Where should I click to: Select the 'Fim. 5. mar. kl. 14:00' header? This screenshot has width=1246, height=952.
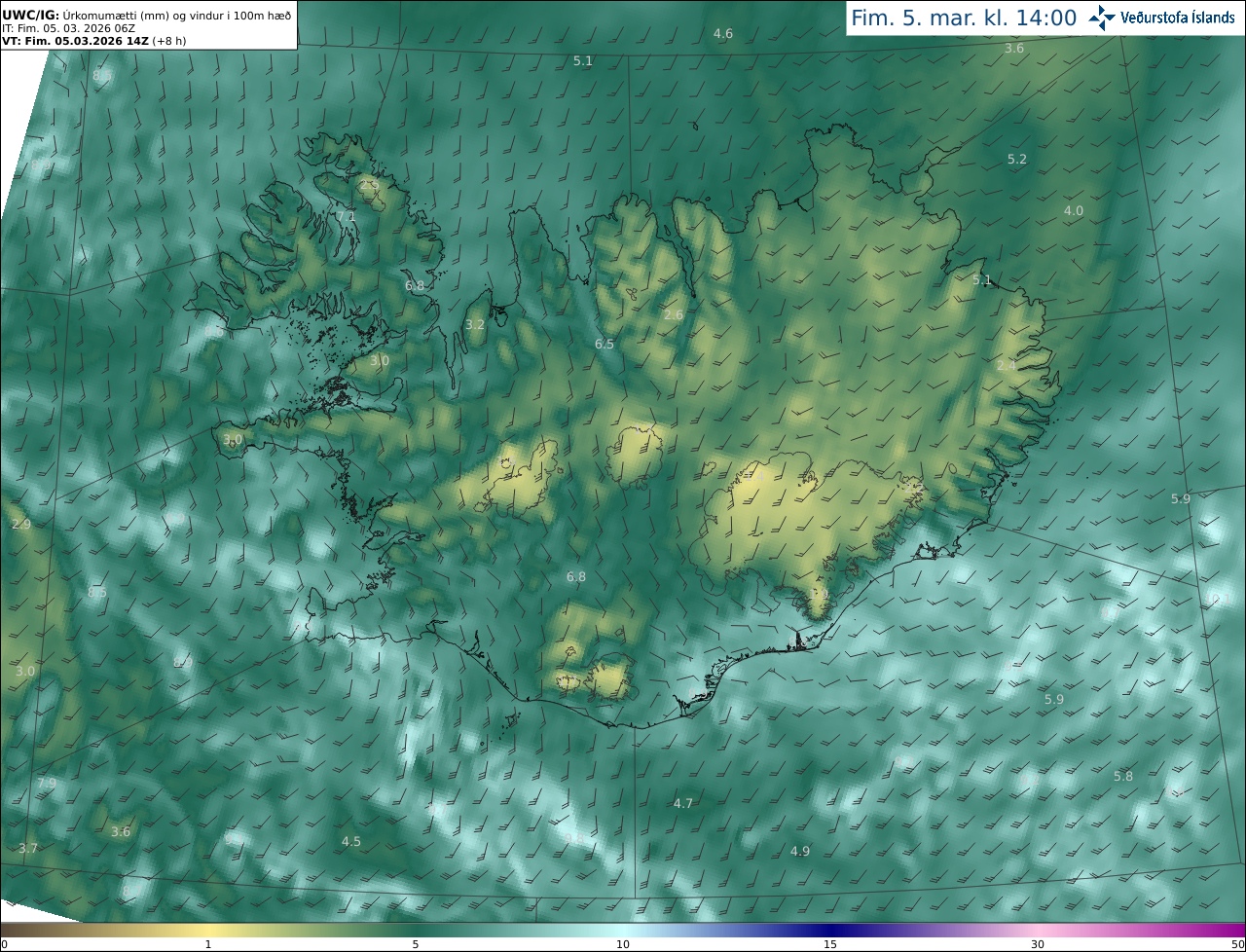pyautogui.click(x=964, y=18)
